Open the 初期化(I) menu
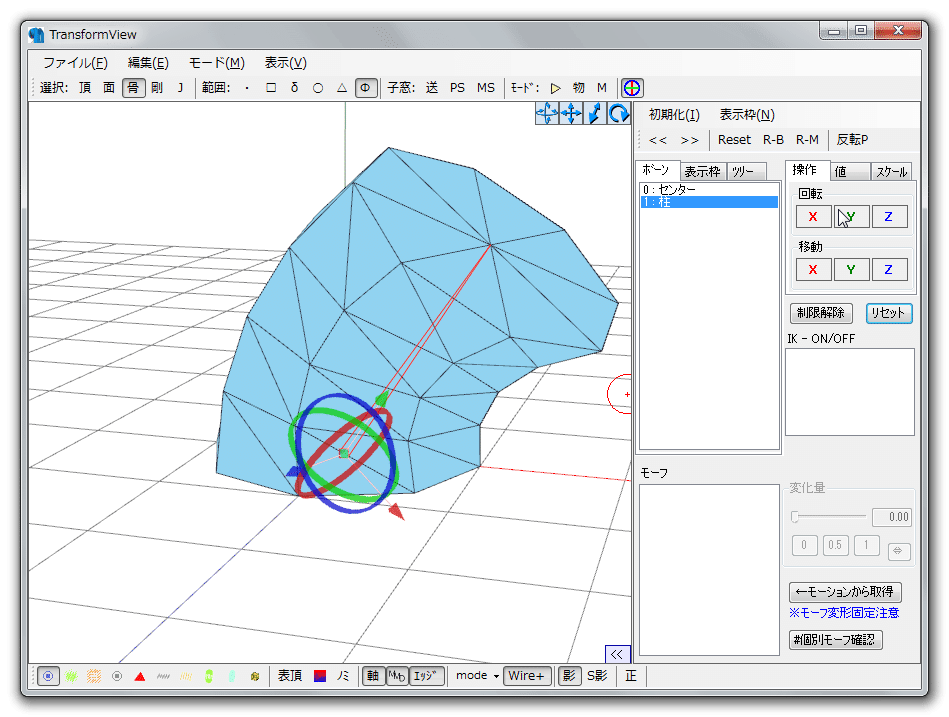949x717 pixels. [674, 115]
